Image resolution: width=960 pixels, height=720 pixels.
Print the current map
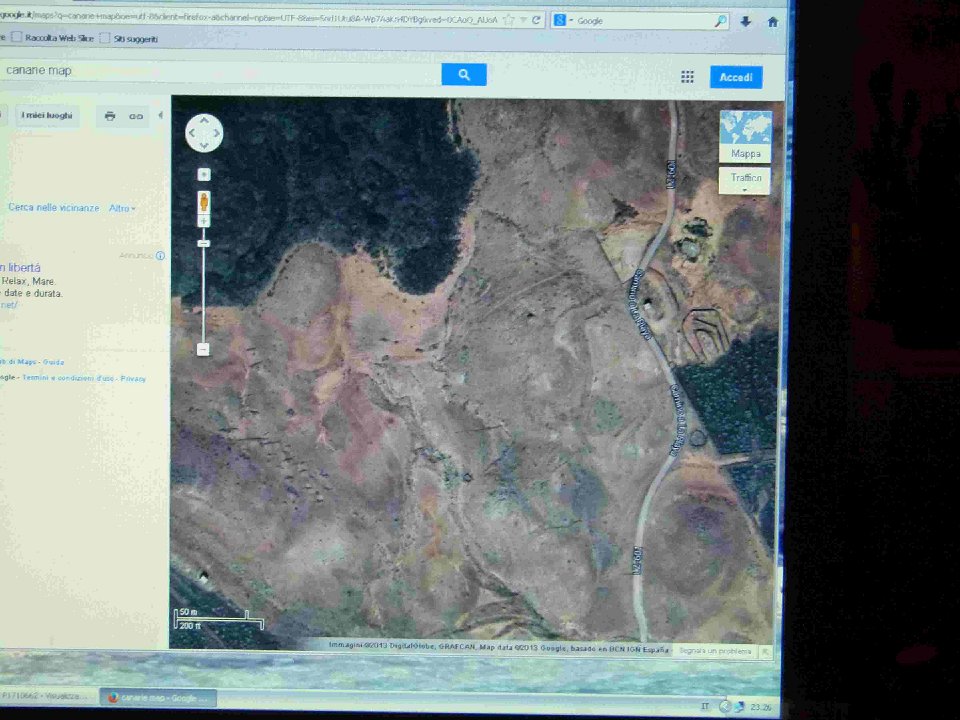(110, 116)
